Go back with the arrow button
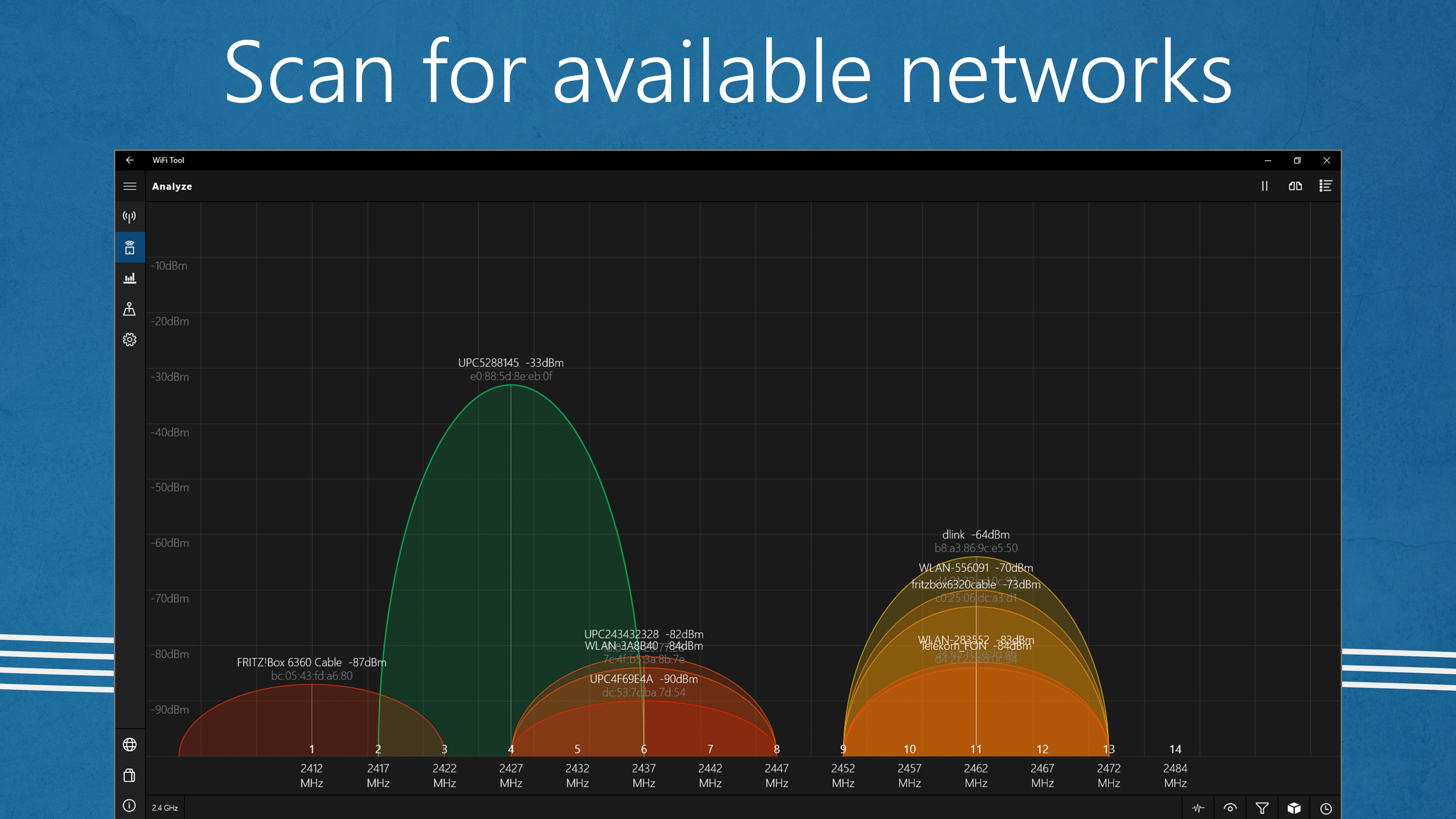The height and width of the screenshot is (819, 1456). click(129, 160)
